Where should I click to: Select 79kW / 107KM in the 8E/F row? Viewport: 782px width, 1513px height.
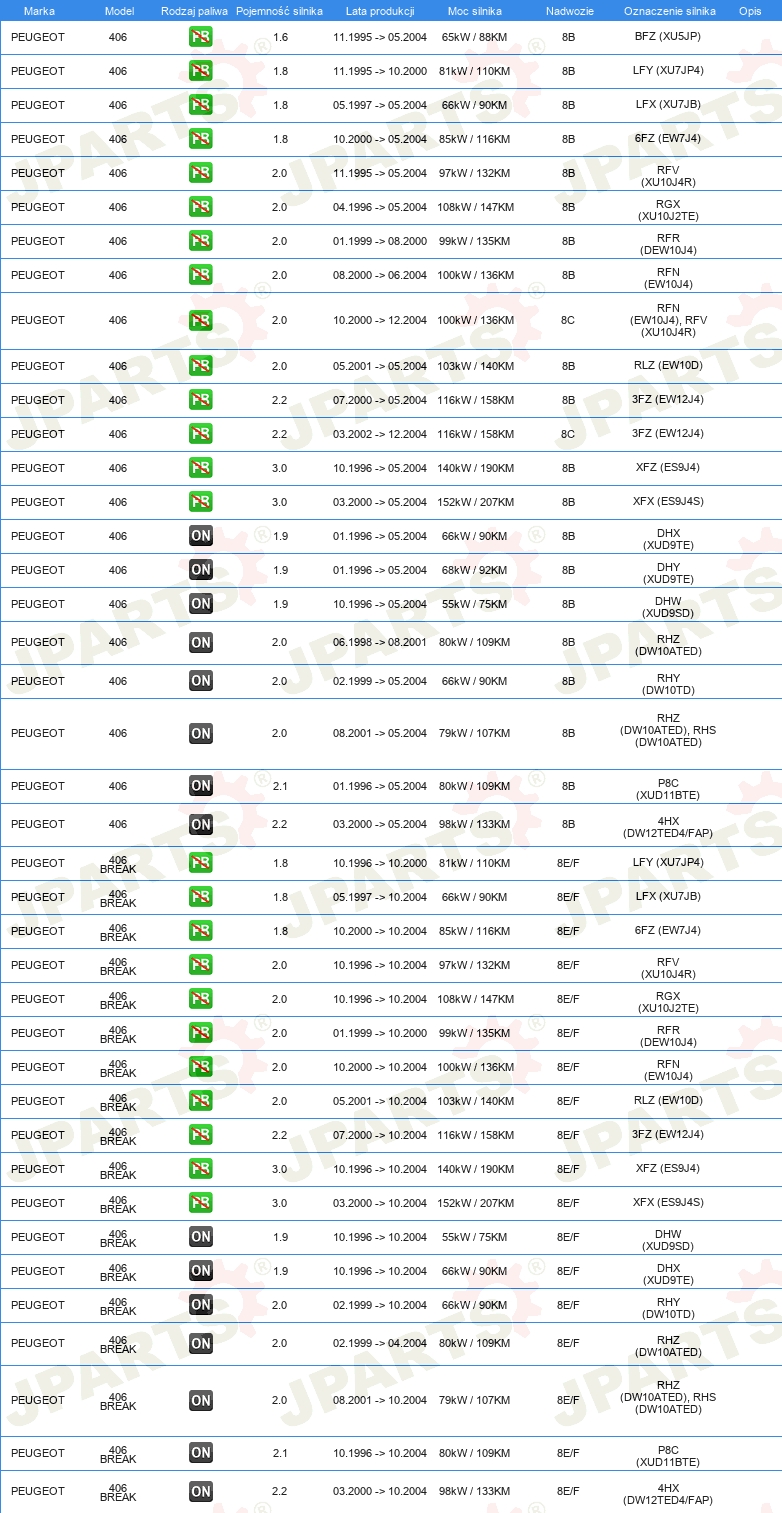click(x=475, y=1400)
